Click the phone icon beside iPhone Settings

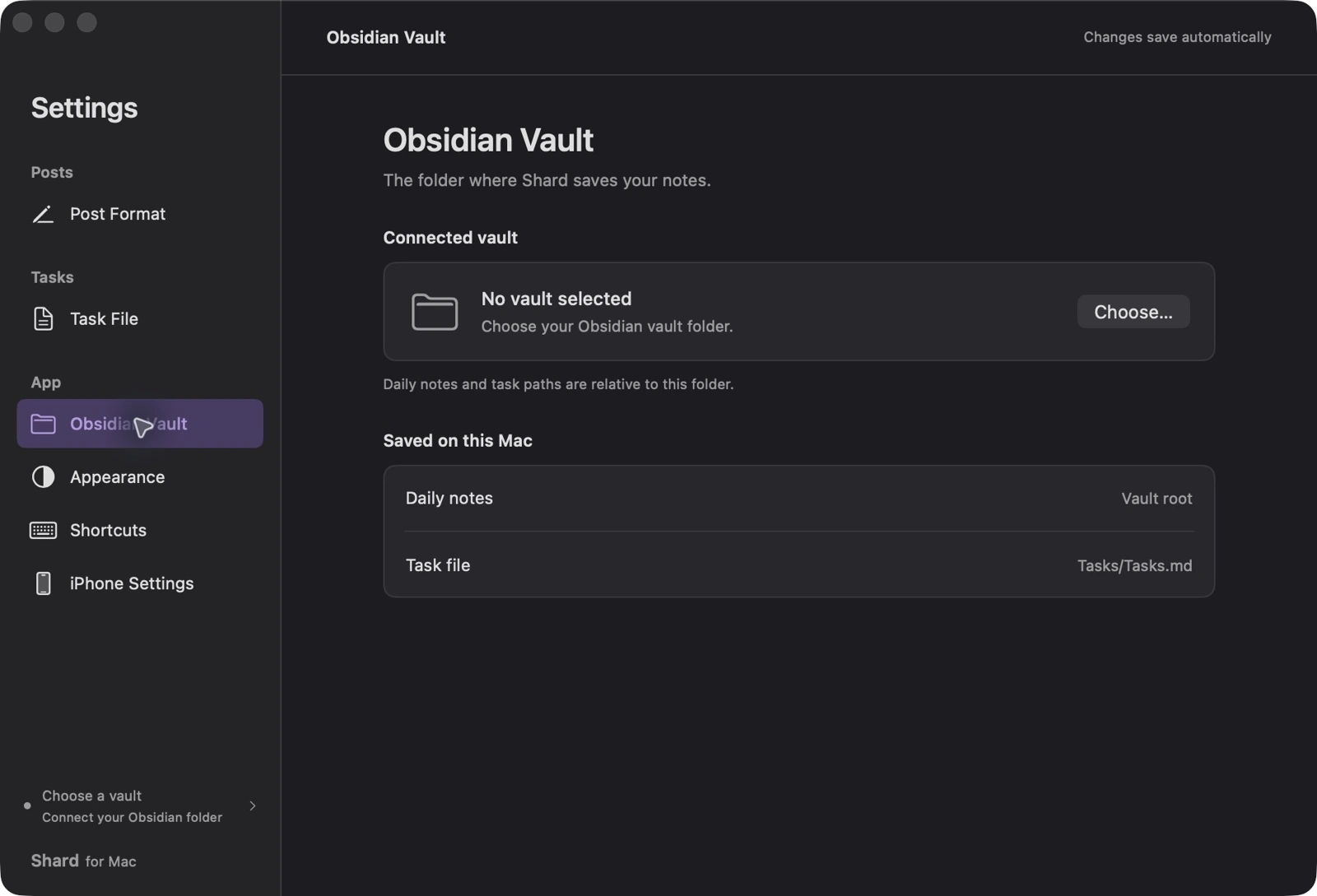click(x=43, y=583)
